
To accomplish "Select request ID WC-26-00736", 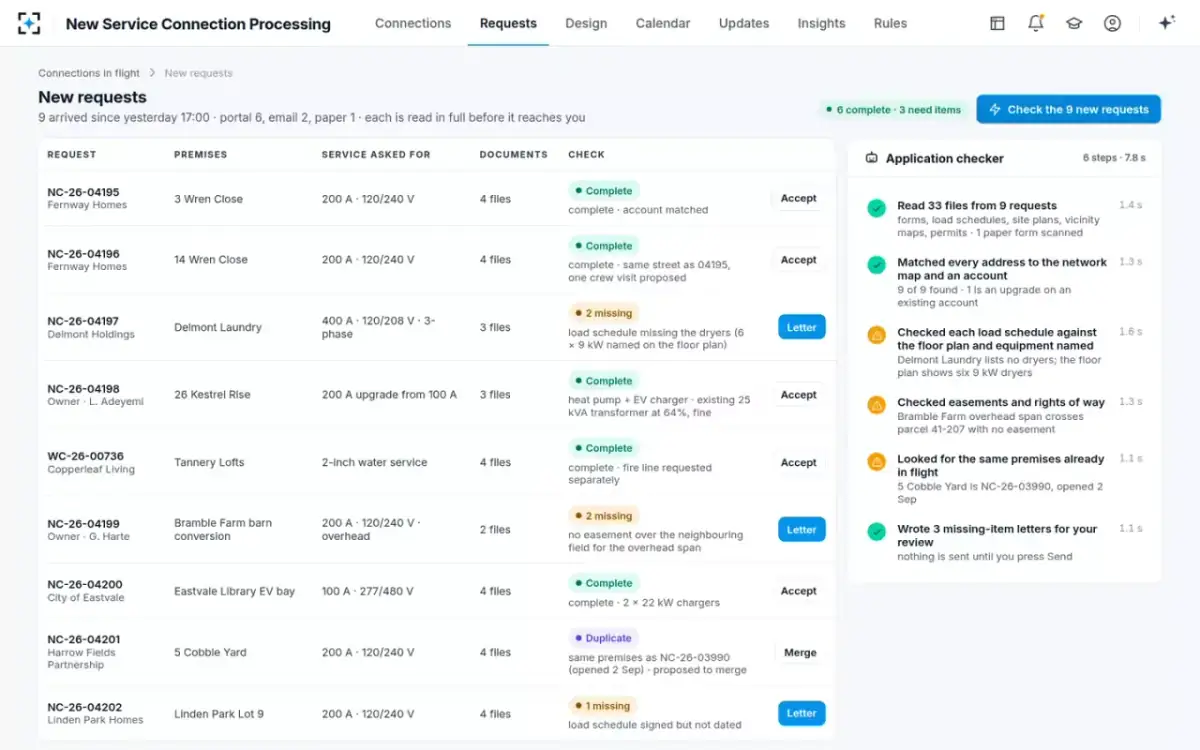I will pyautogui.click(x=85, y=456).
